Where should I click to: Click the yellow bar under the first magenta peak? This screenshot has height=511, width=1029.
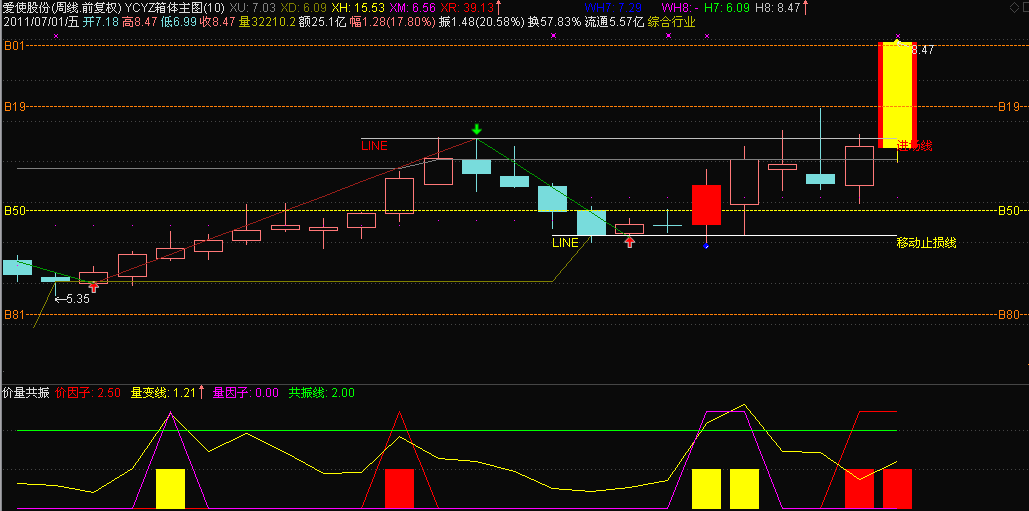coord(170,489)
